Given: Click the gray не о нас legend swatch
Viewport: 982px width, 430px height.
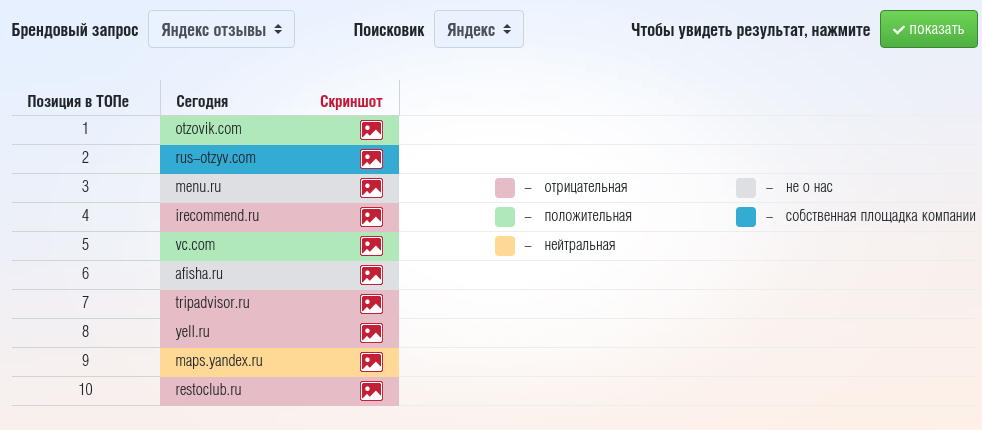Looking at the screenshot, I should click(746, 188).
